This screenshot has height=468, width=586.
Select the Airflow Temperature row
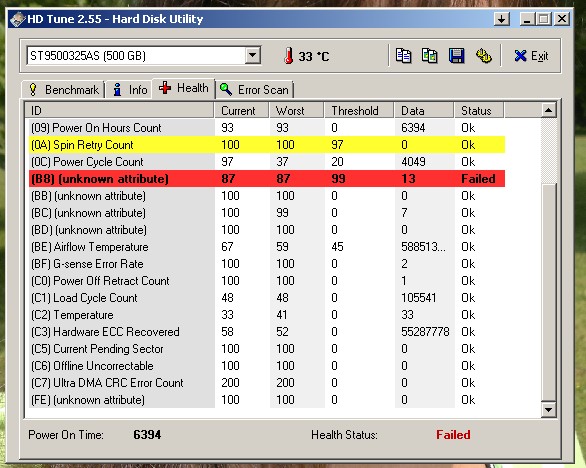pyautogui.click(x=267, y=247)
